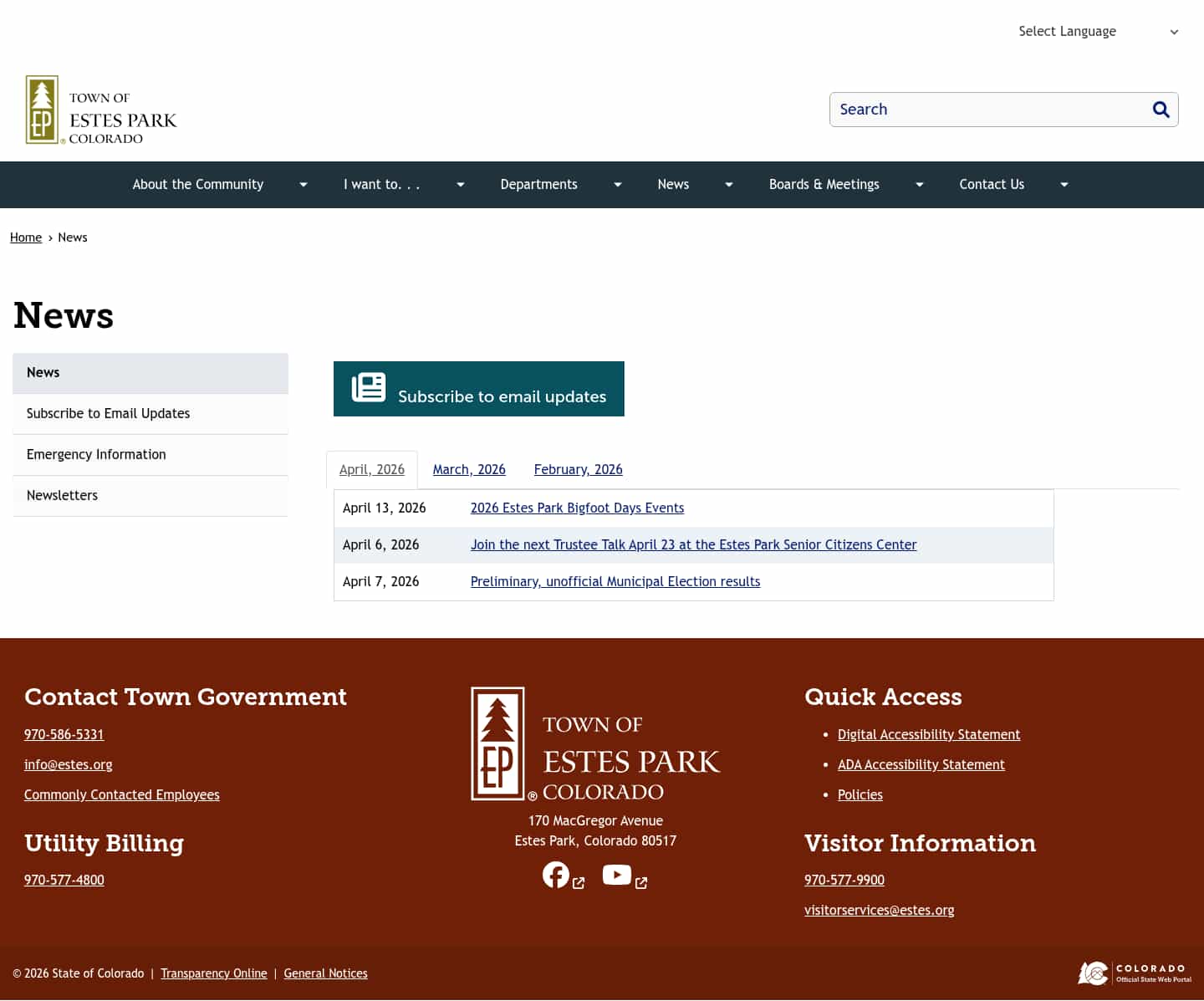The width and height of the screenshot is (1204, 1001).
Task: Click the Estes Park logo in the header
Action: (x=100, y=110)
